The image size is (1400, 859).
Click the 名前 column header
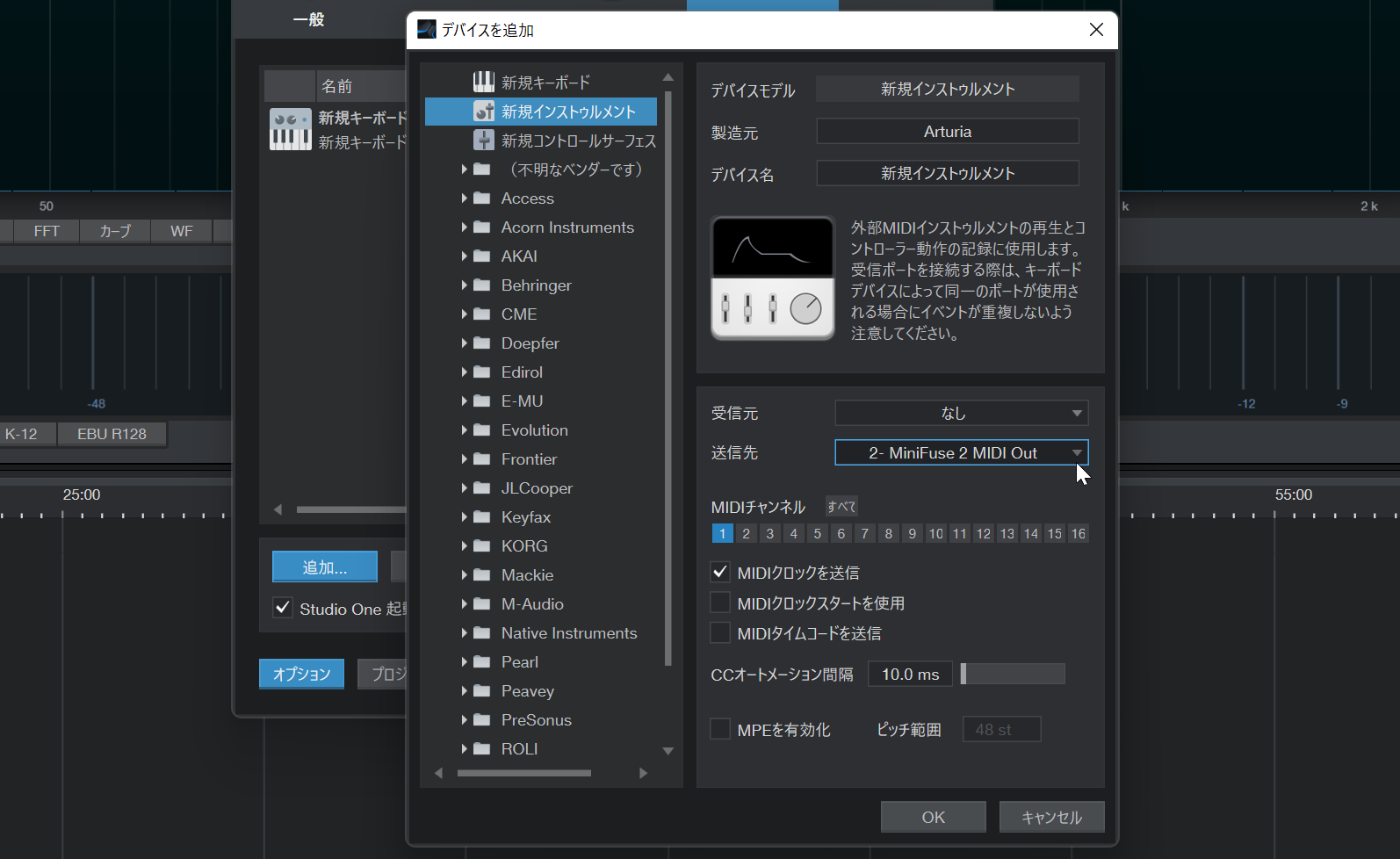[x=361, y=86]
